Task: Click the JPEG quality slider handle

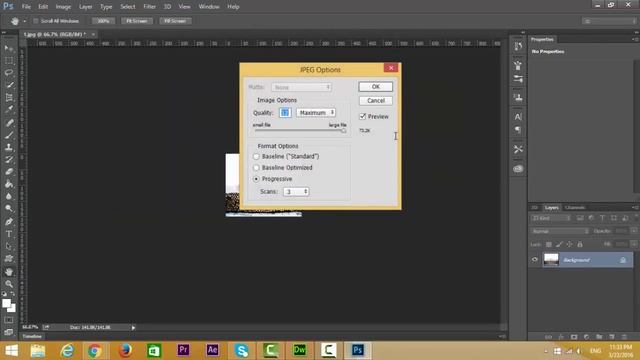Action: pos(343,131)
